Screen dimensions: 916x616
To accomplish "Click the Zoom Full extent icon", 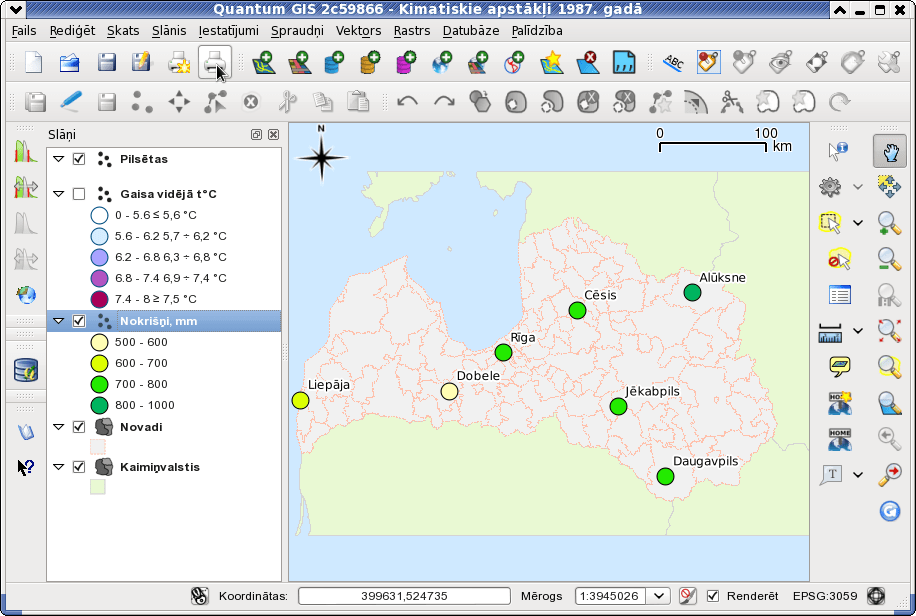I will 889,331.
